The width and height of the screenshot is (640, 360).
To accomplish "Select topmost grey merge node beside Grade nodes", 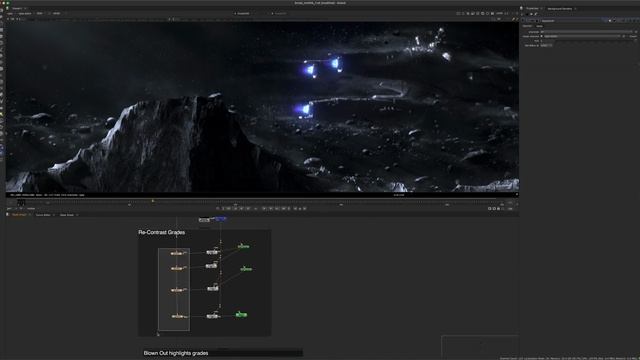I will 212,252.
